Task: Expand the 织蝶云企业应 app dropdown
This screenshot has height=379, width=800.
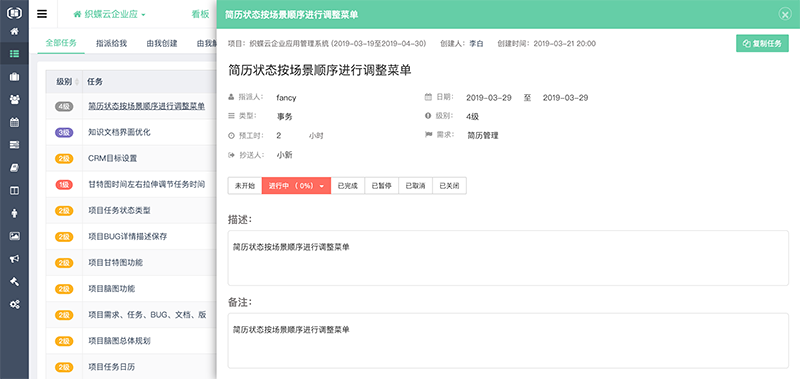Action: click(x=110, y=14)
